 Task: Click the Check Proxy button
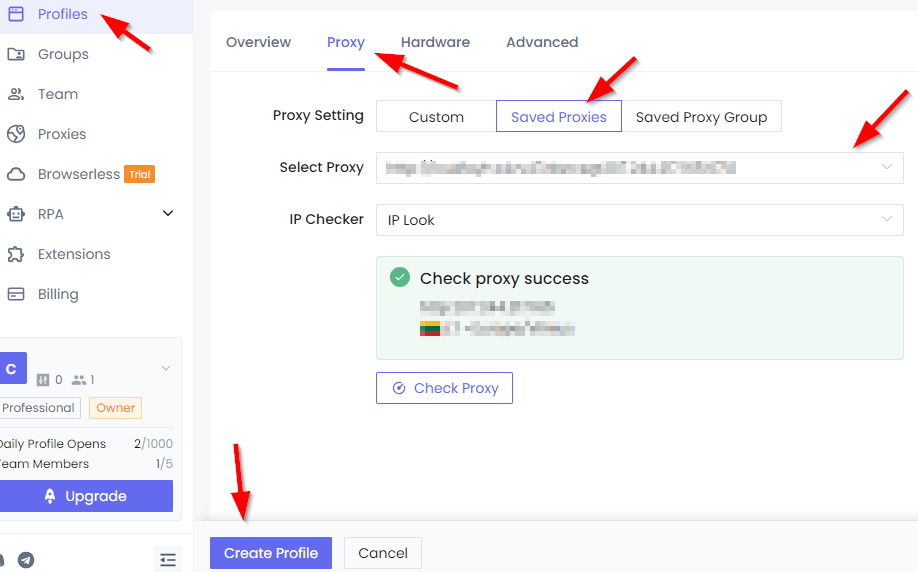444,388
